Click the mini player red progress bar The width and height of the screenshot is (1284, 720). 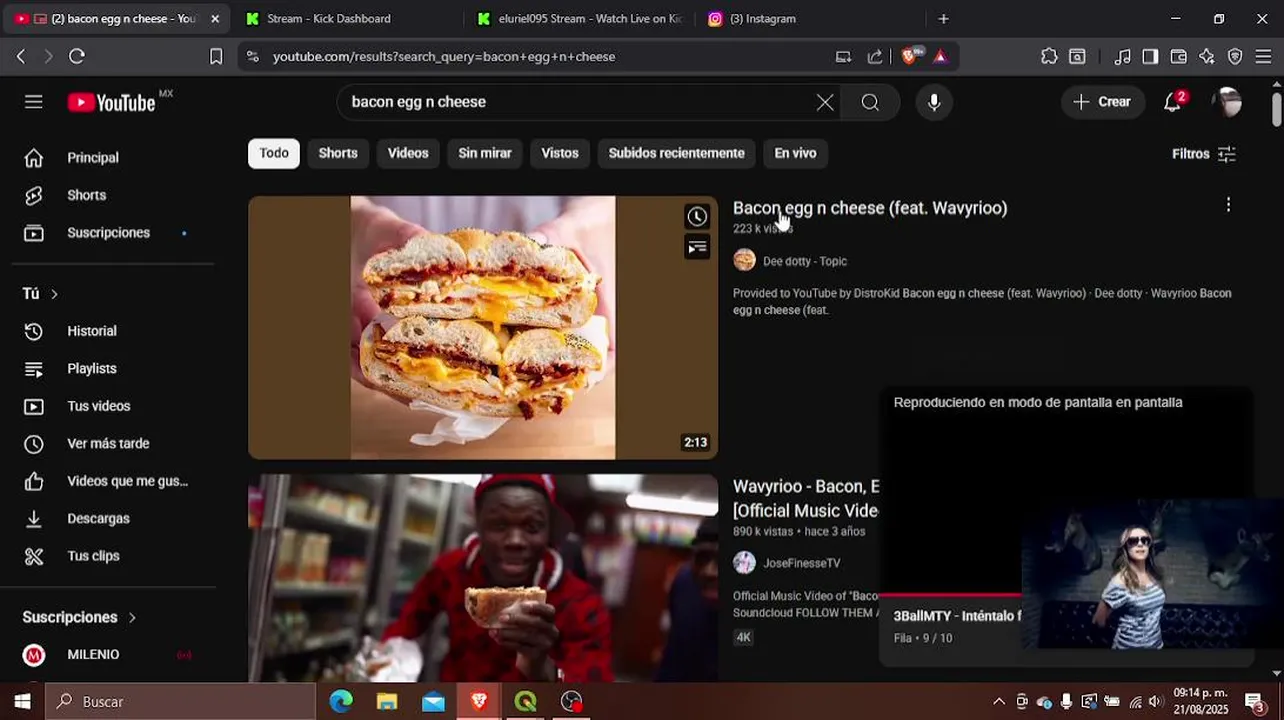(950, 595)
